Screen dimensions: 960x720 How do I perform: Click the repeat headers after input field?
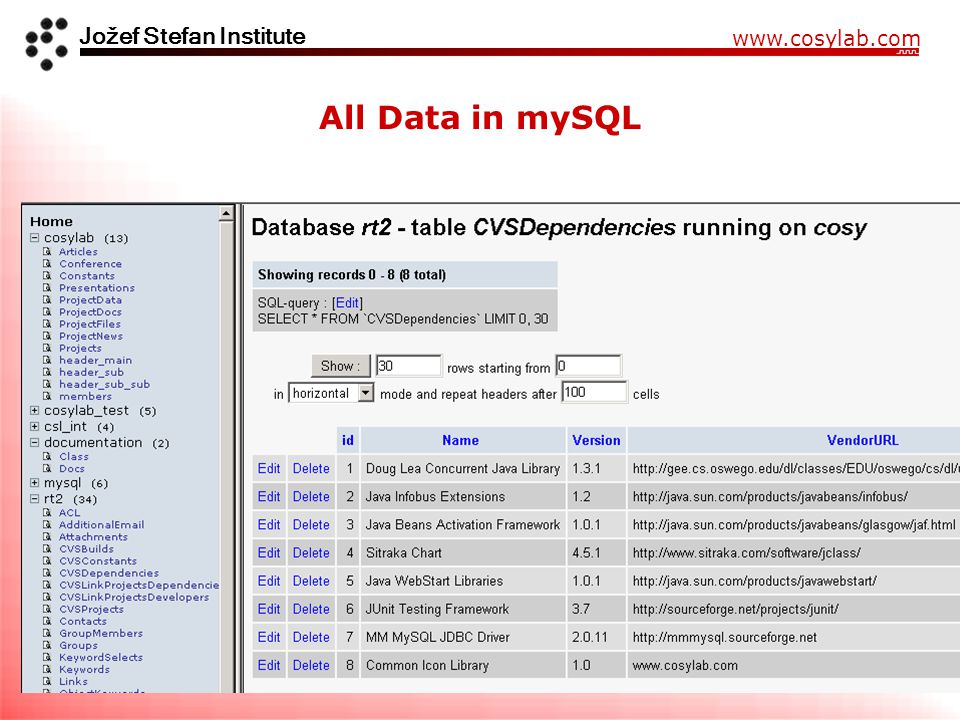(594, 392)
